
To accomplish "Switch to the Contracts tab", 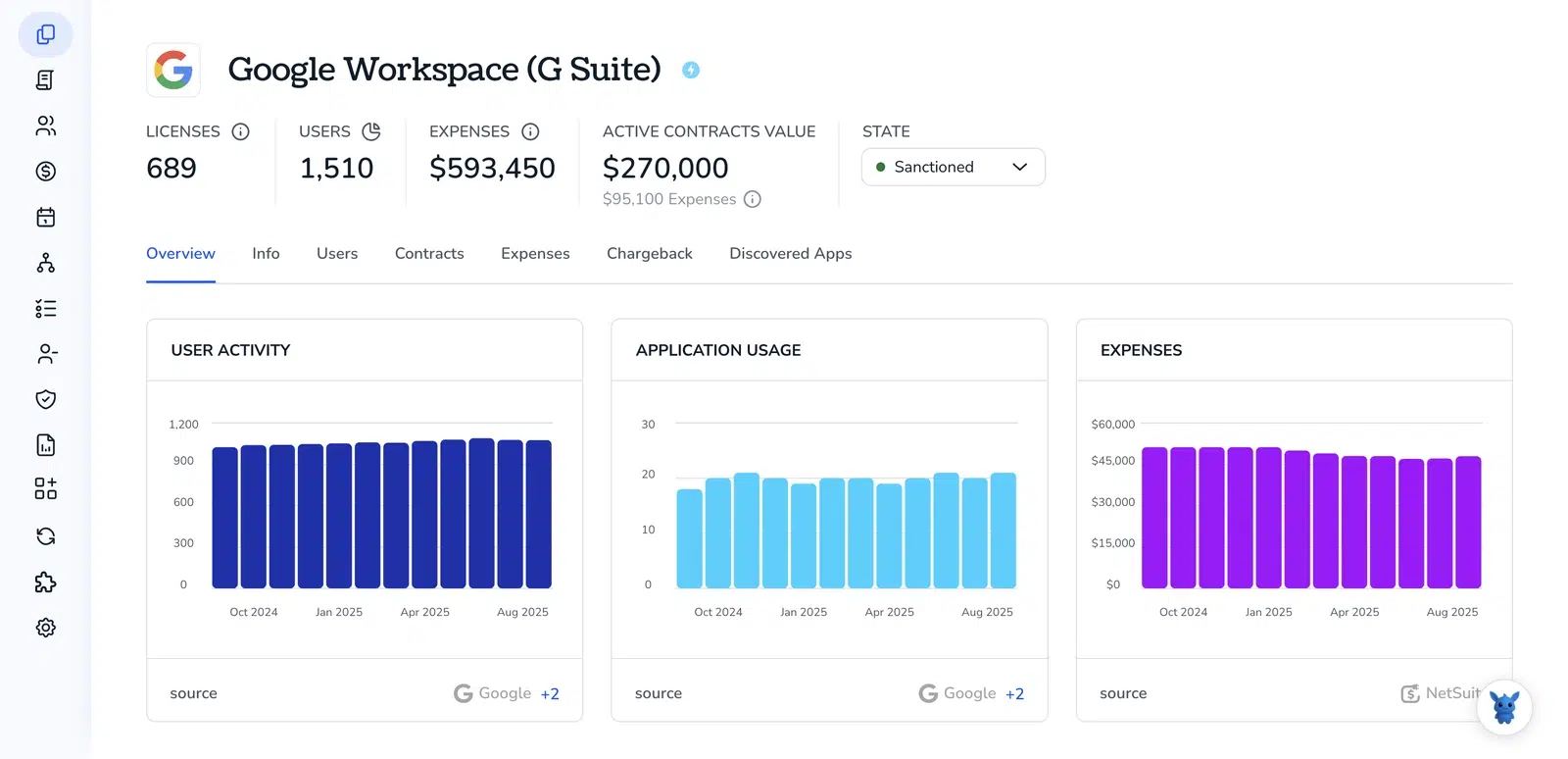I will click(x=429, y=253).
